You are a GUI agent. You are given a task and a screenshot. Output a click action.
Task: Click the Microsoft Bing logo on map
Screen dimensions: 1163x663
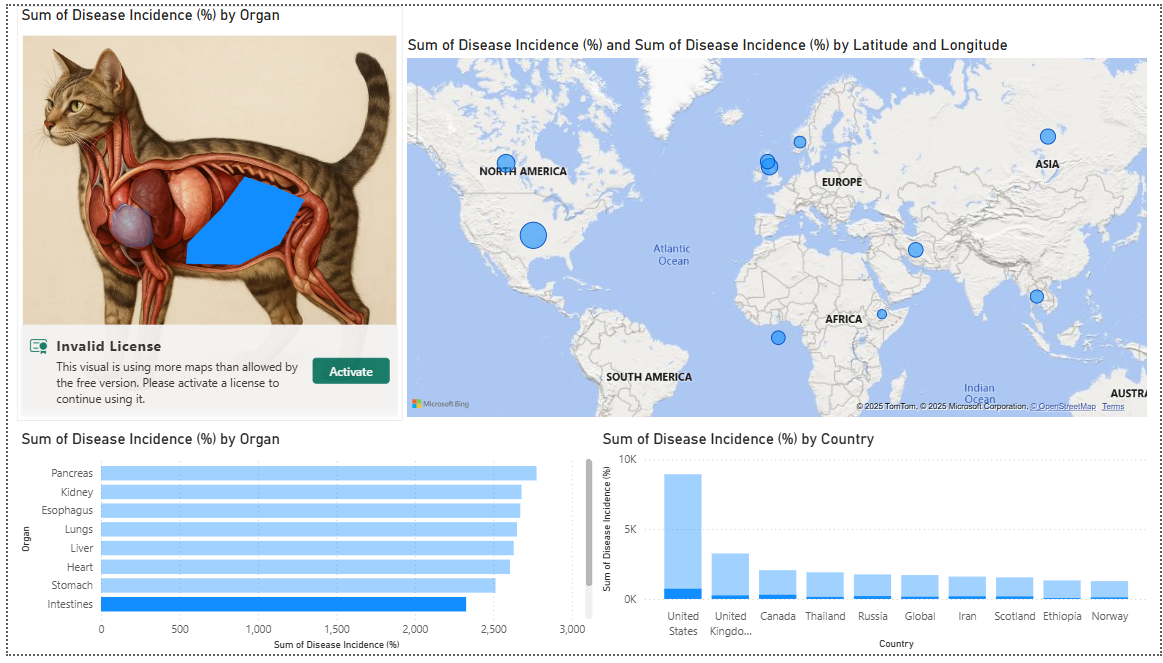[x=440, y=404]
